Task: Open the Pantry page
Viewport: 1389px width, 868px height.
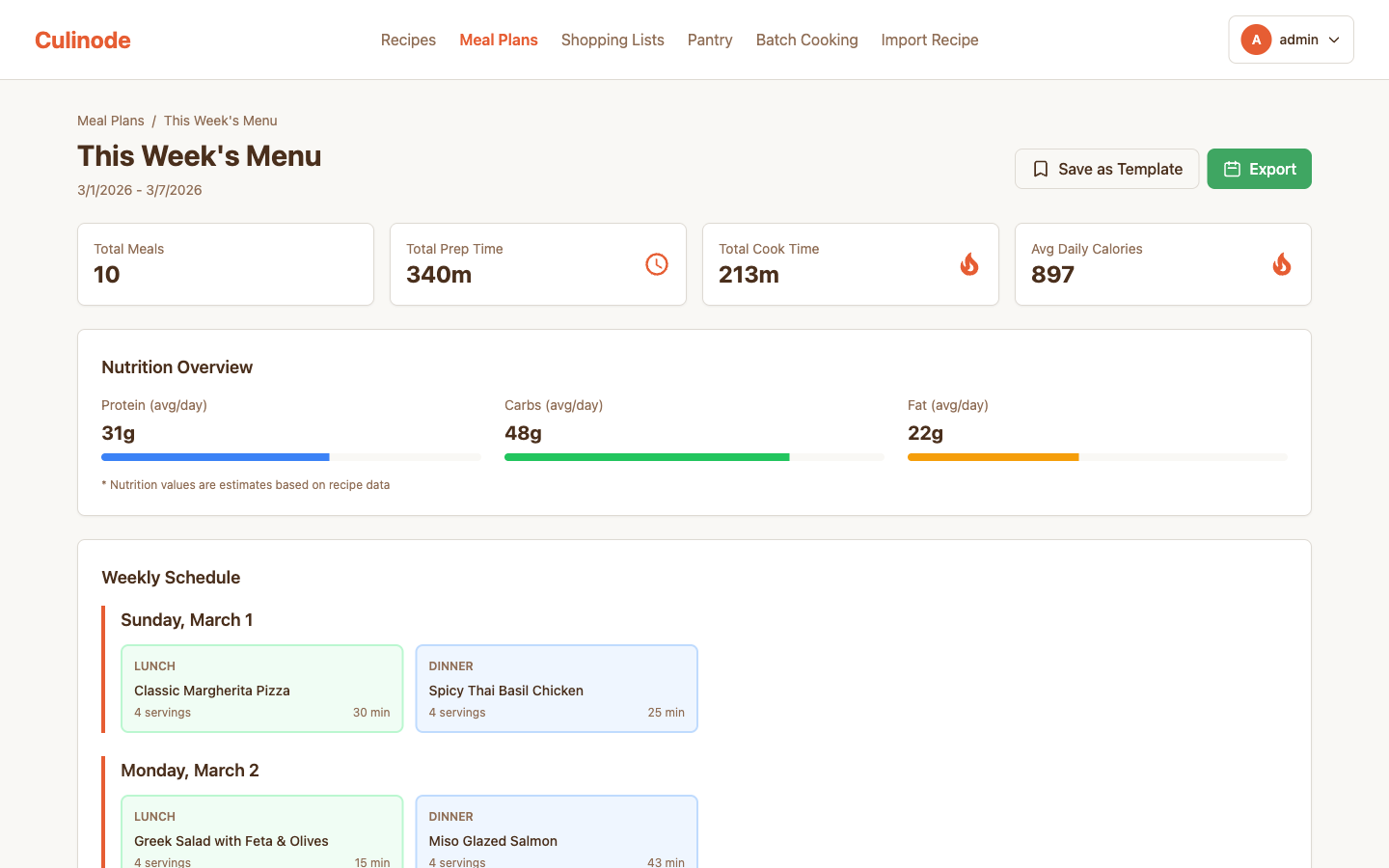Action: pos(710,40)
